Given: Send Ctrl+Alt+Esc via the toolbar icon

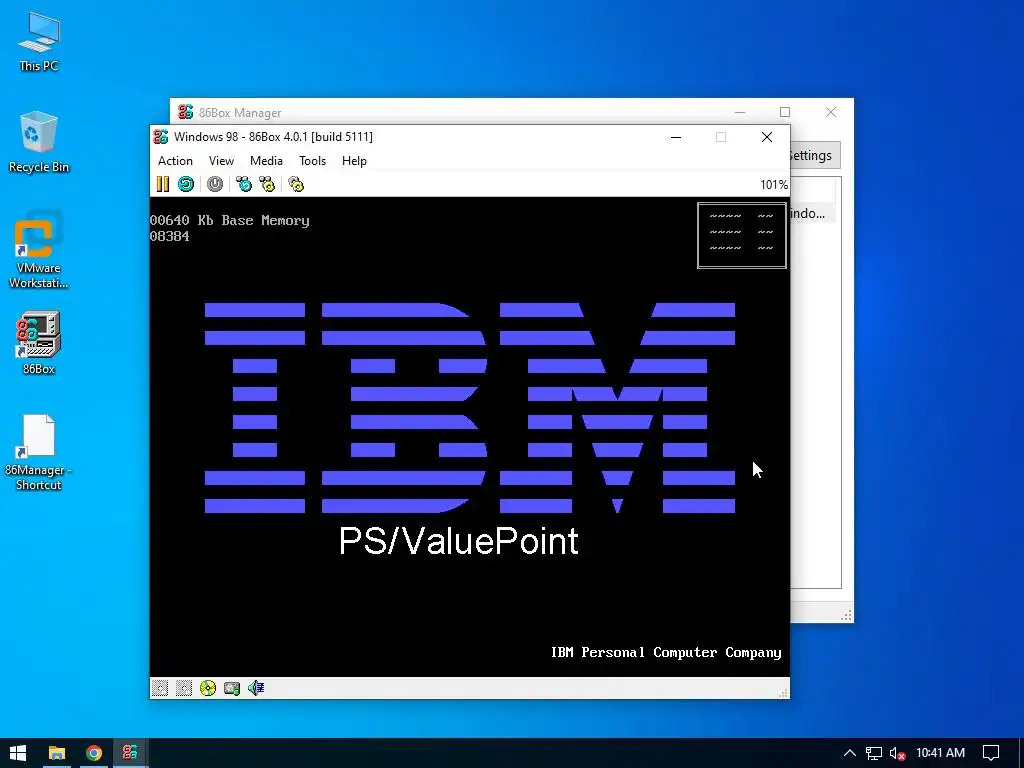Looking at the screenshot, I should [267, 184].
